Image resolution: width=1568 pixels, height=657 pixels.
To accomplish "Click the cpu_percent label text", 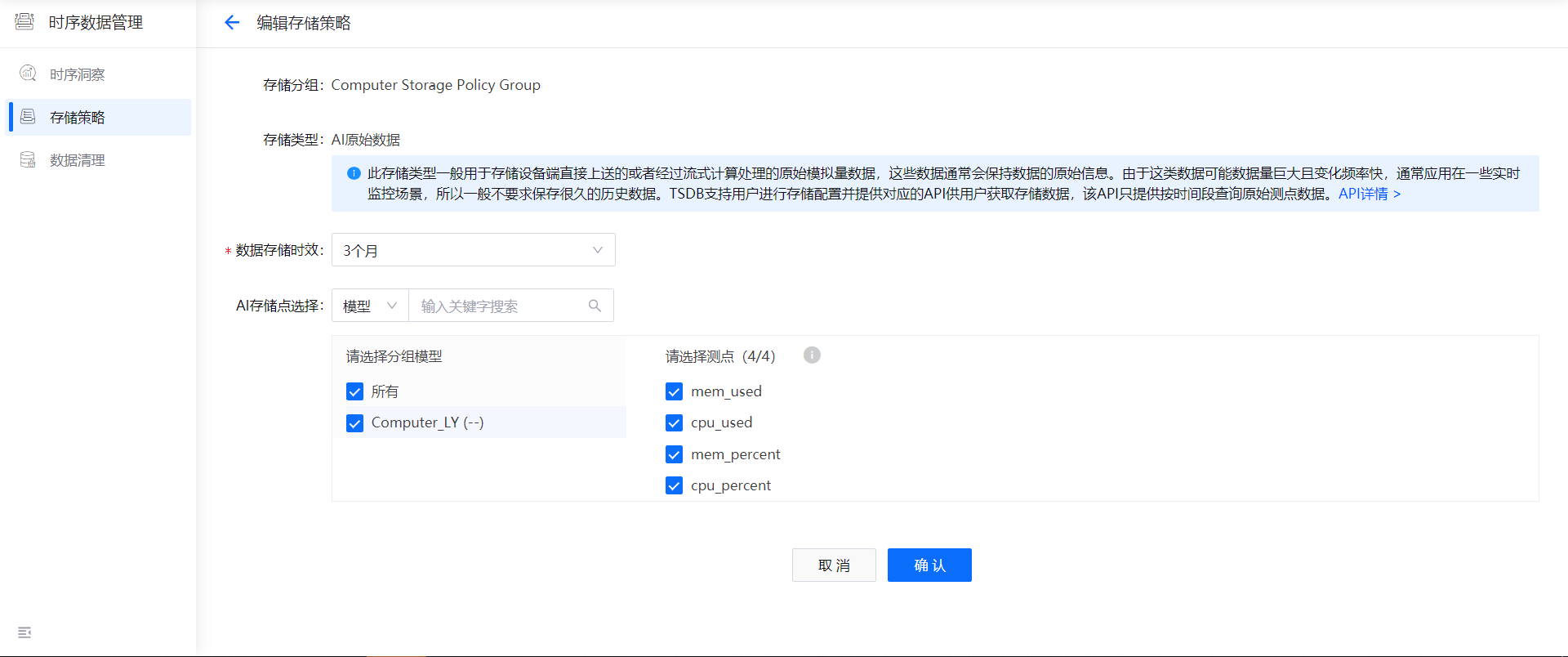I will click(731, 485).
